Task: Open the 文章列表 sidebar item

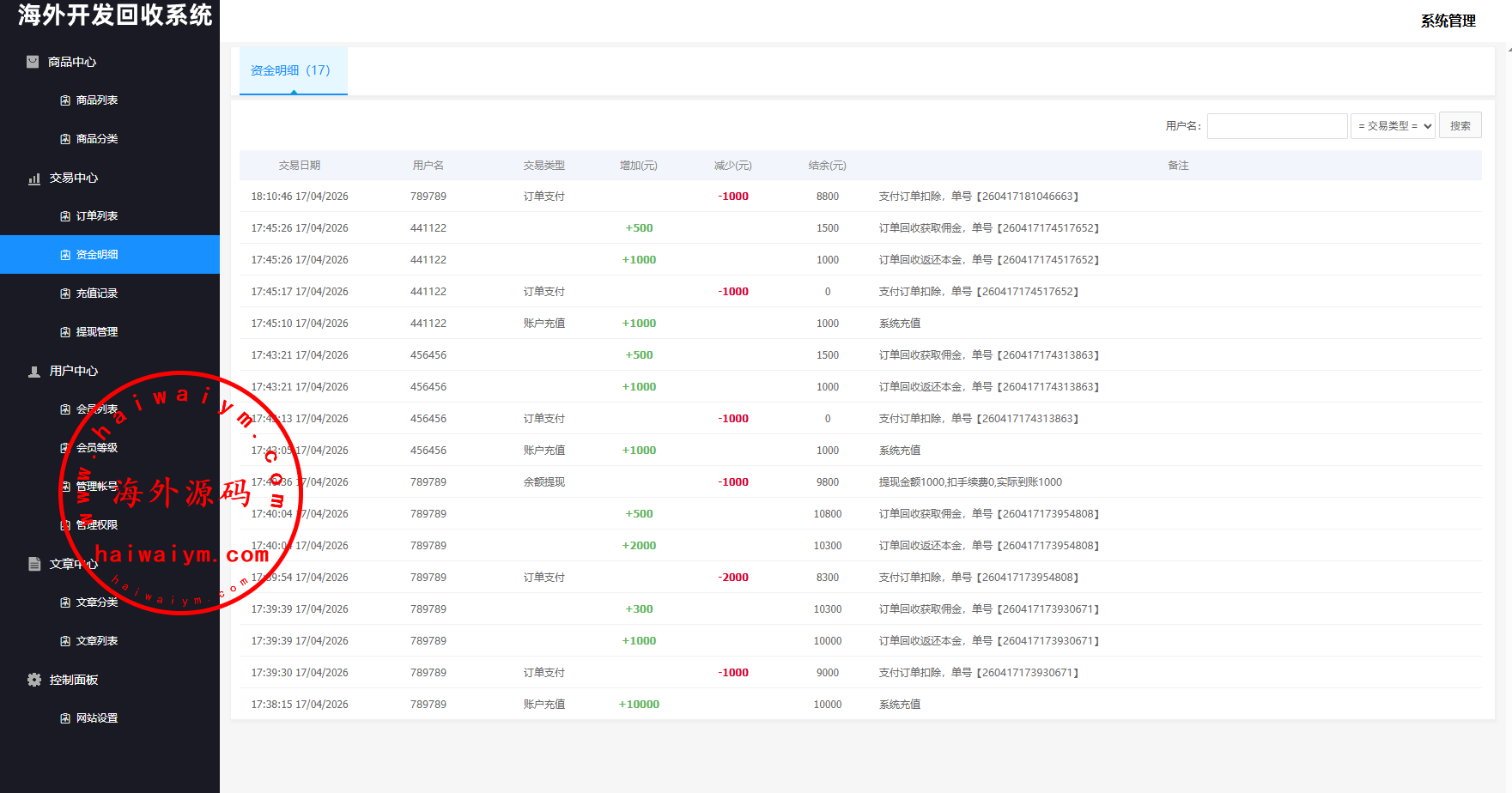Action: (x=97, y=641)
